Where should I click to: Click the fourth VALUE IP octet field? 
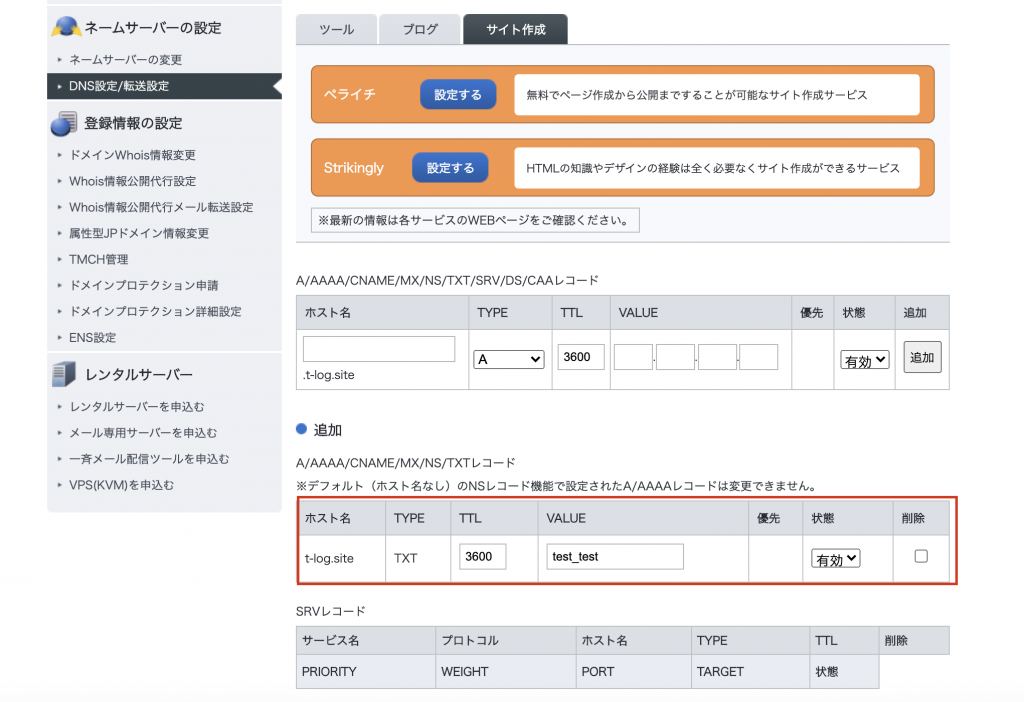click(759, 357)
